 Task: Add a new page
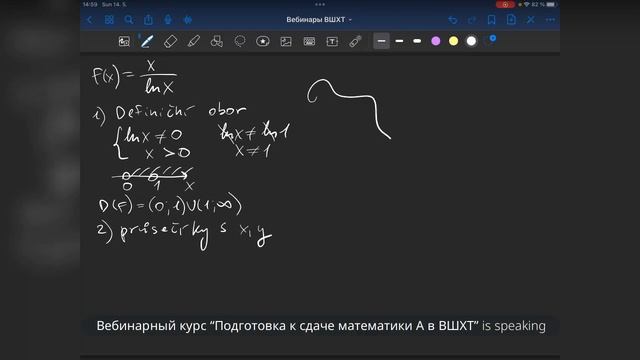click(x=511, y=20)
